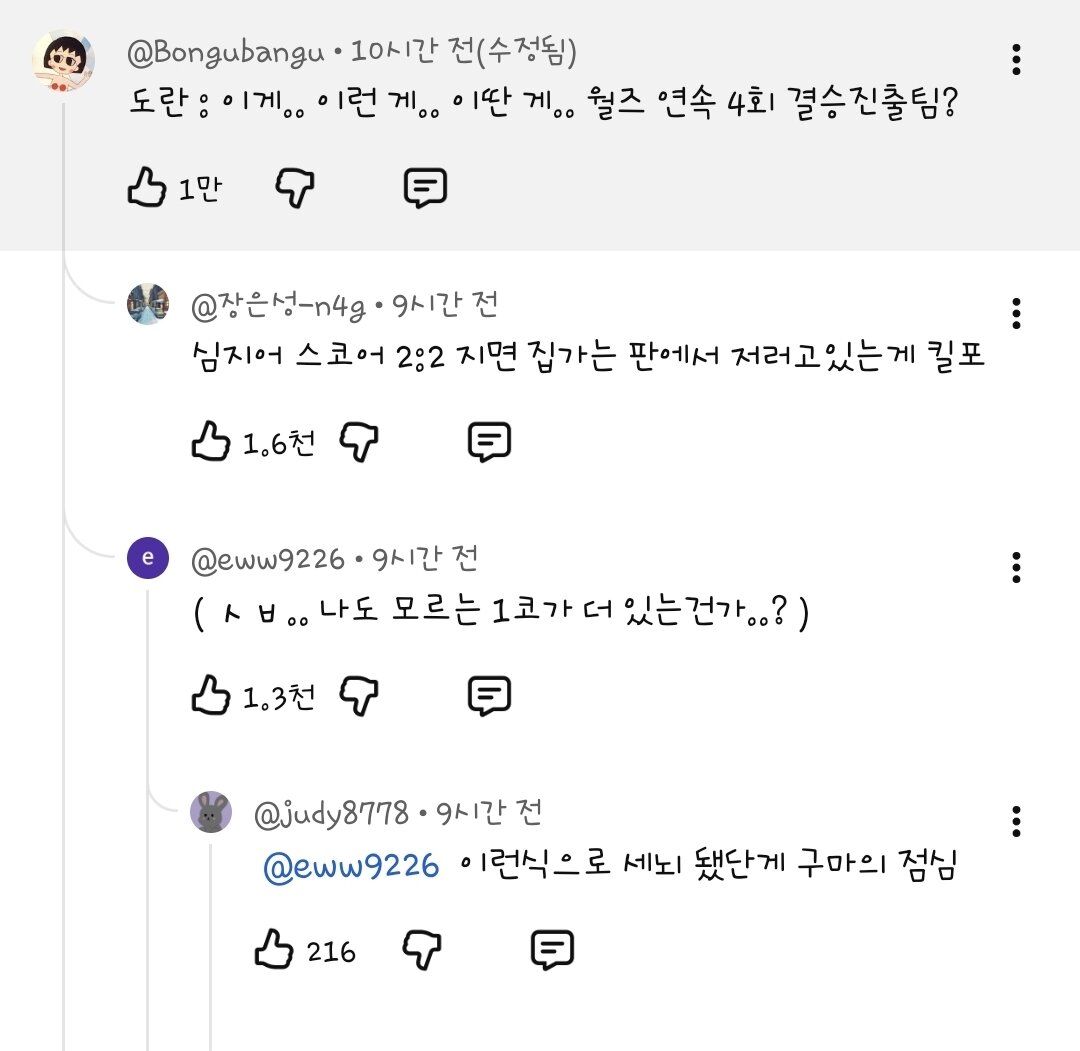This screenshot has height=1051, width=1080.
Task: Reply to @judy8778's comment
Action: pos(552,950)
